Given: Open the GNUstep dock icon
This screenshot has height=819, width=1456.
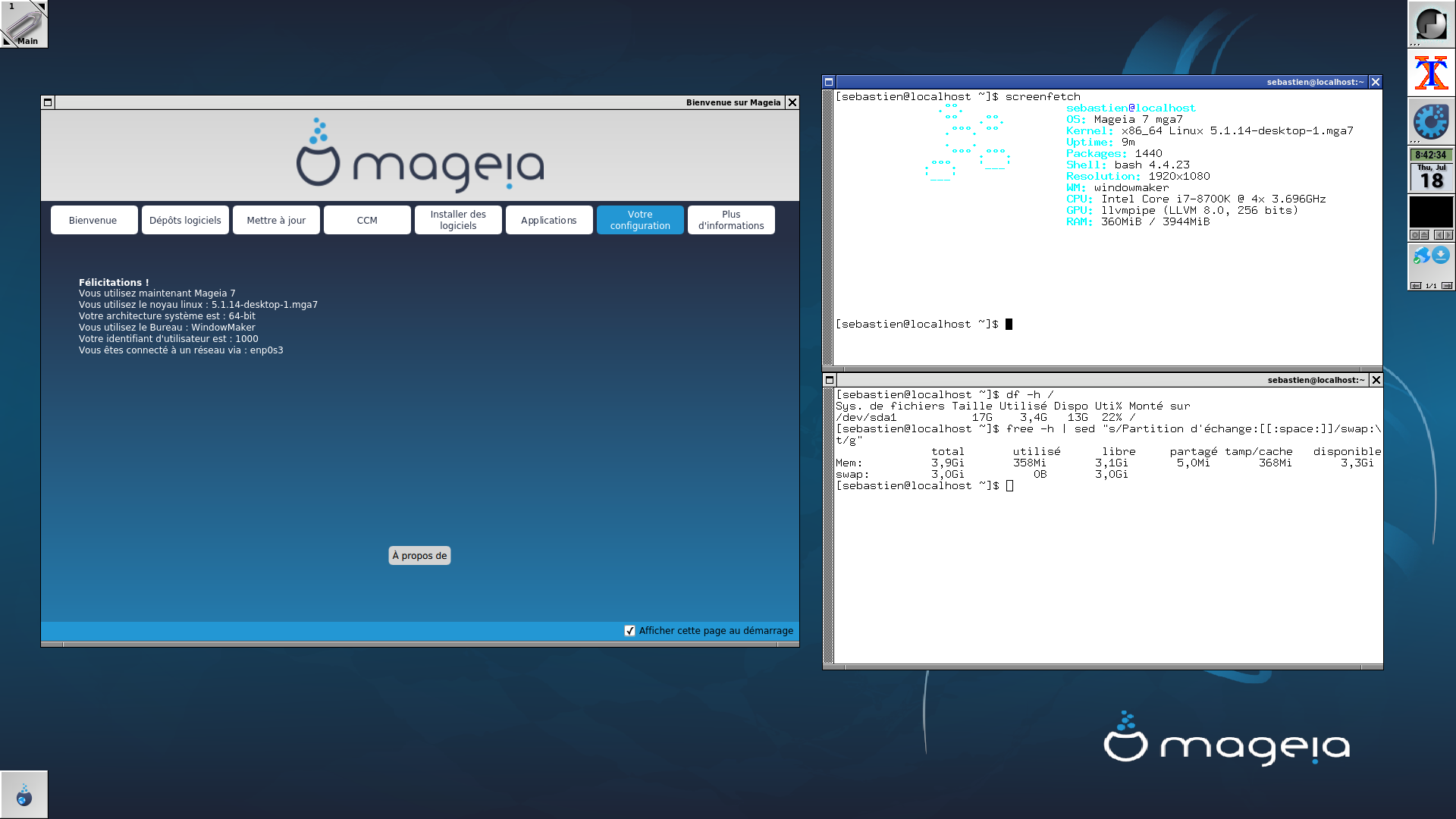Looking at the screenshot, I should (x=1432, y=24).
